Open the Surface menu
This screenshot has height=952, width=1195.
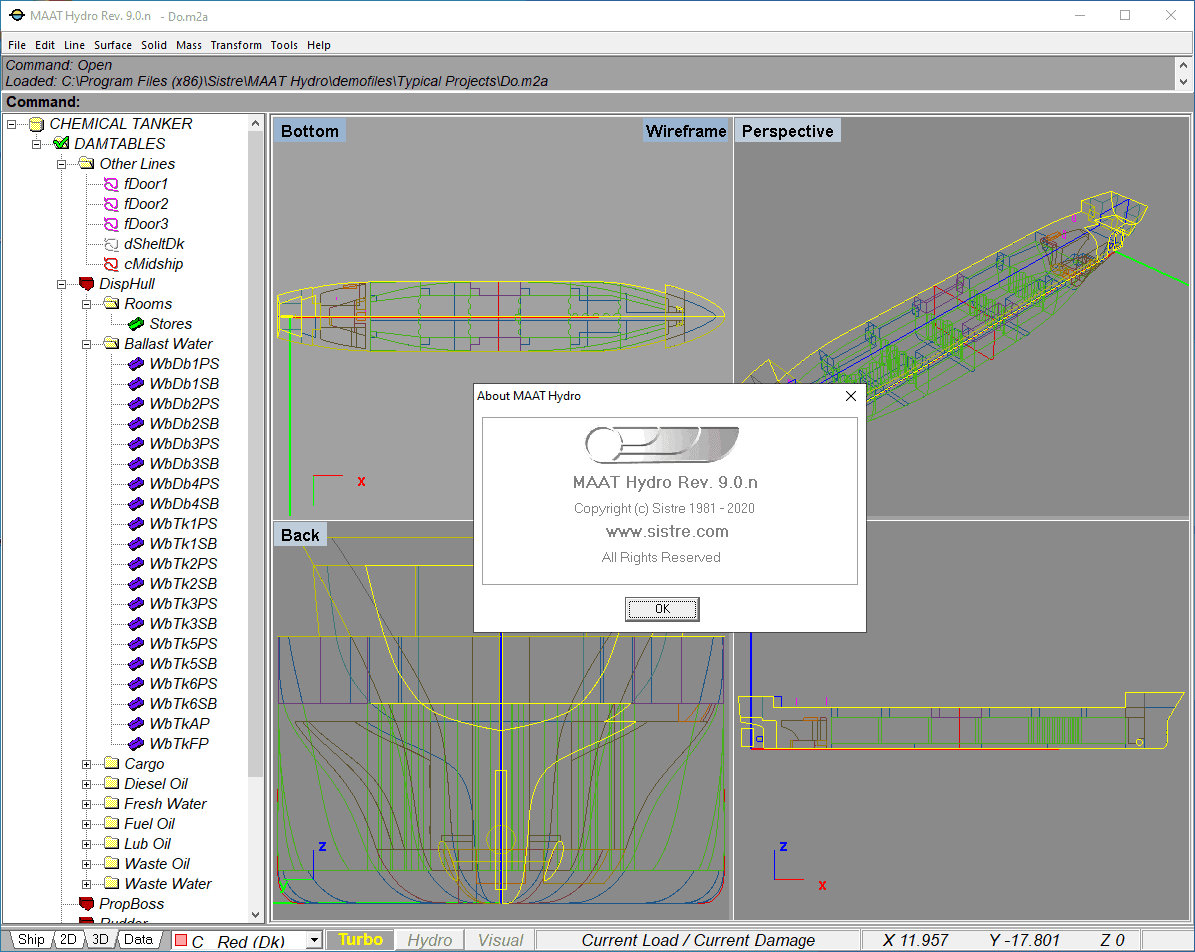(x=113, y=45)
